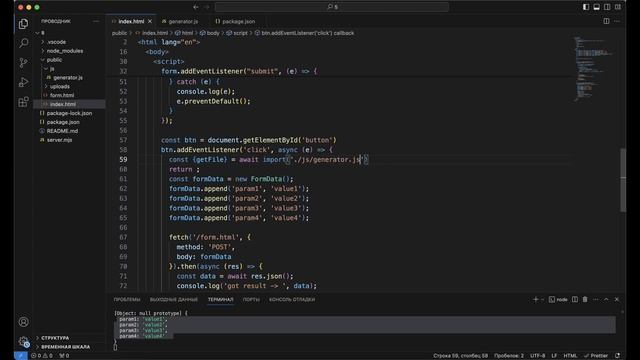Viewport: 640px width, 360px height.
Task: Select index.html in the file tree
Action: click(x=63, y=104)
